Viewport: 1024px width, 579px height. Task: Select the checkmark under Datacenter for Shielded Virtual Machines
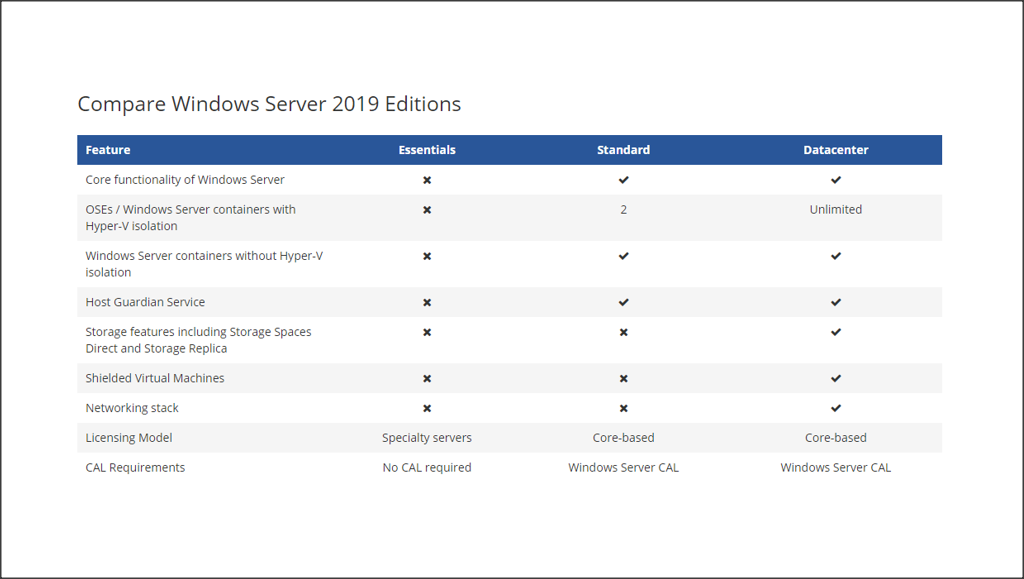coord(836,378)
